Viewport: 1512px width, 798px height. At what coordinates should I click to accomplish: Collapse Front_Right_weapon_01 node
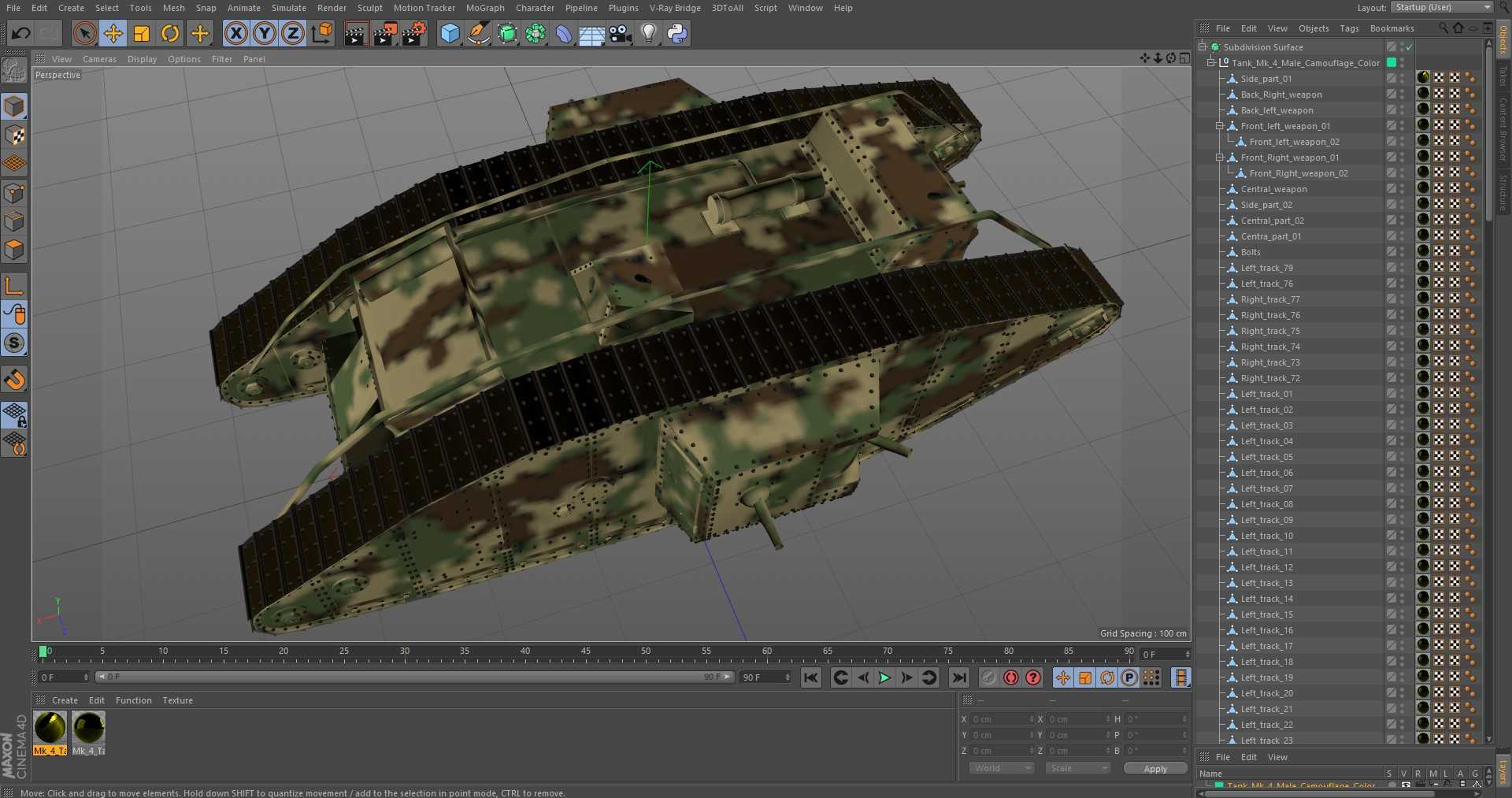point(1220,158)
